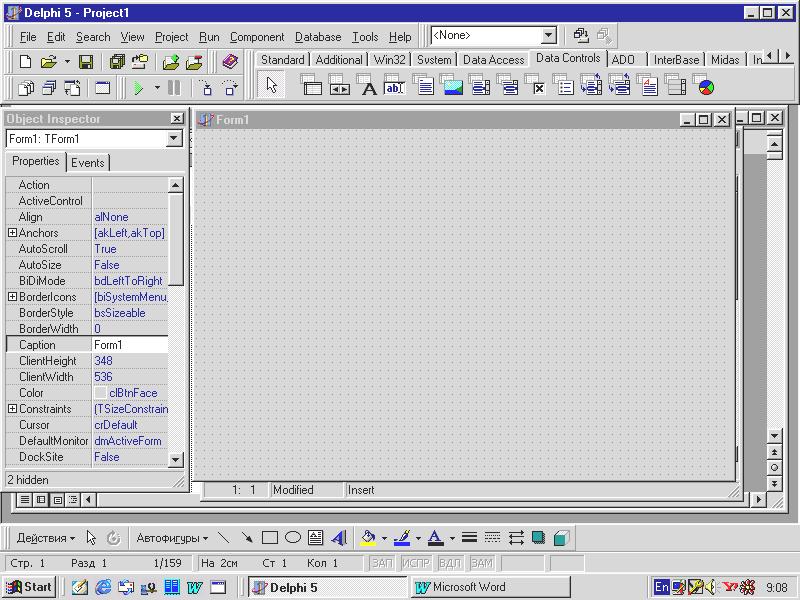Switch to the Events tab in Object Inspector
The height and width of the screenshot is (600, 800).
(x=88, y=163)
